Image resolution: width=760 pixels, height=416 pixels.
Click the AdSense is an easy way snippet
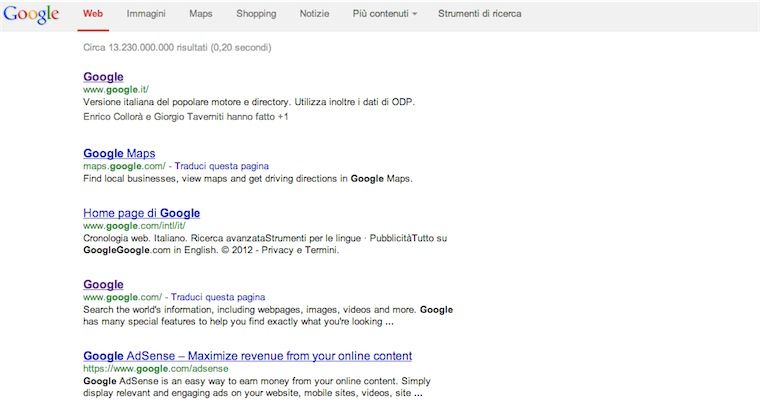(257, 387)
